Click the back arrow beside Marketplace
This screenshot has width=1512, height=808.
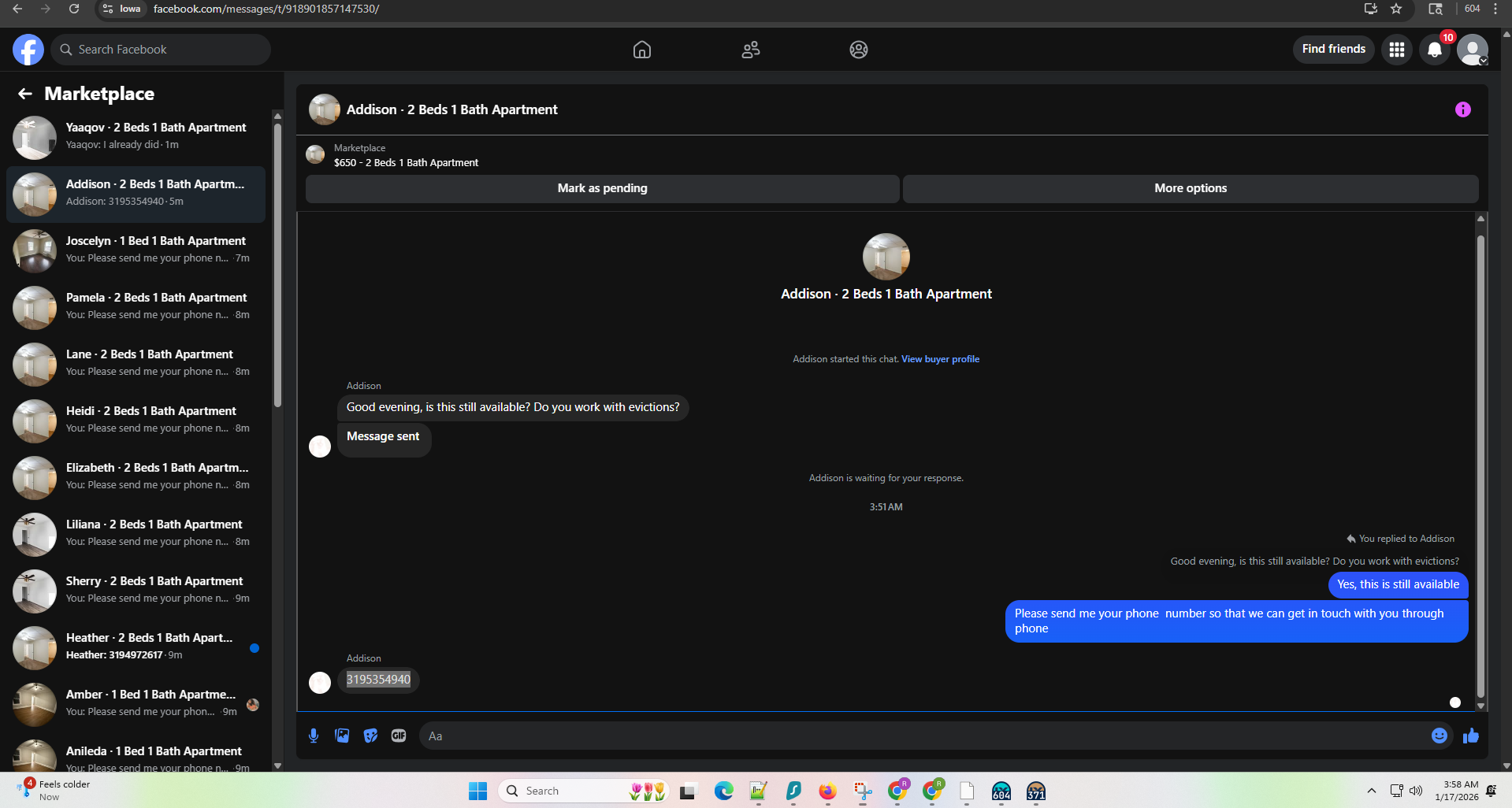click(25, 94)
